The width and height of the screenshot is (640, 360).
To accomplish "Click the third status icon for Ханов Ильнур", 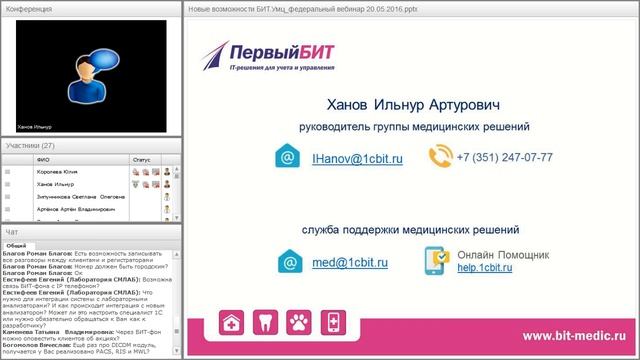I will pyautogui.click(x=156, y=184).
